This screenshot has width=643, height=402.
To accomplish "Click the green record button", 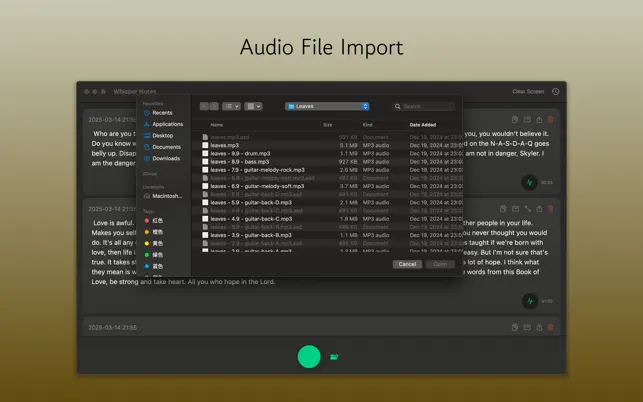I will tap(309, 356).
